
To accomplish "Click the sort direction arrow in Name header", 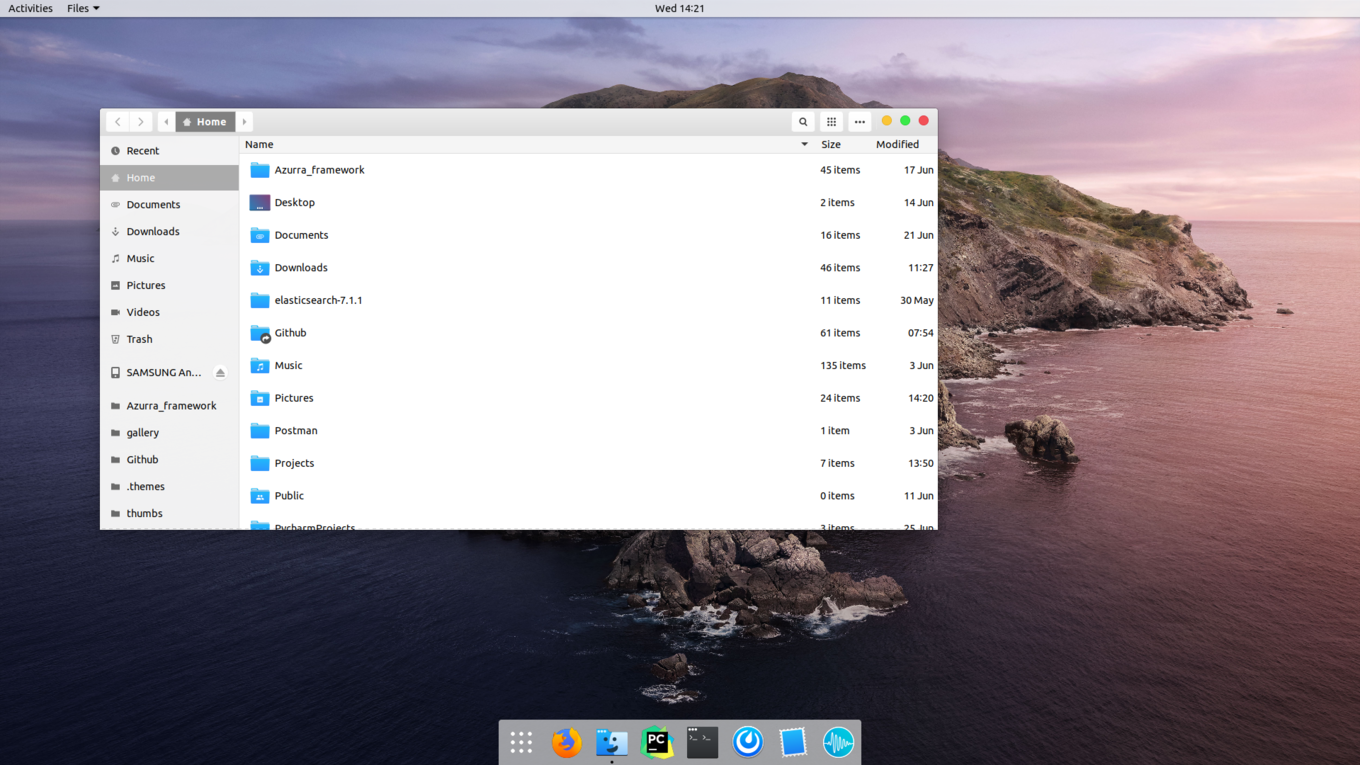I will [x=804, y=145].
